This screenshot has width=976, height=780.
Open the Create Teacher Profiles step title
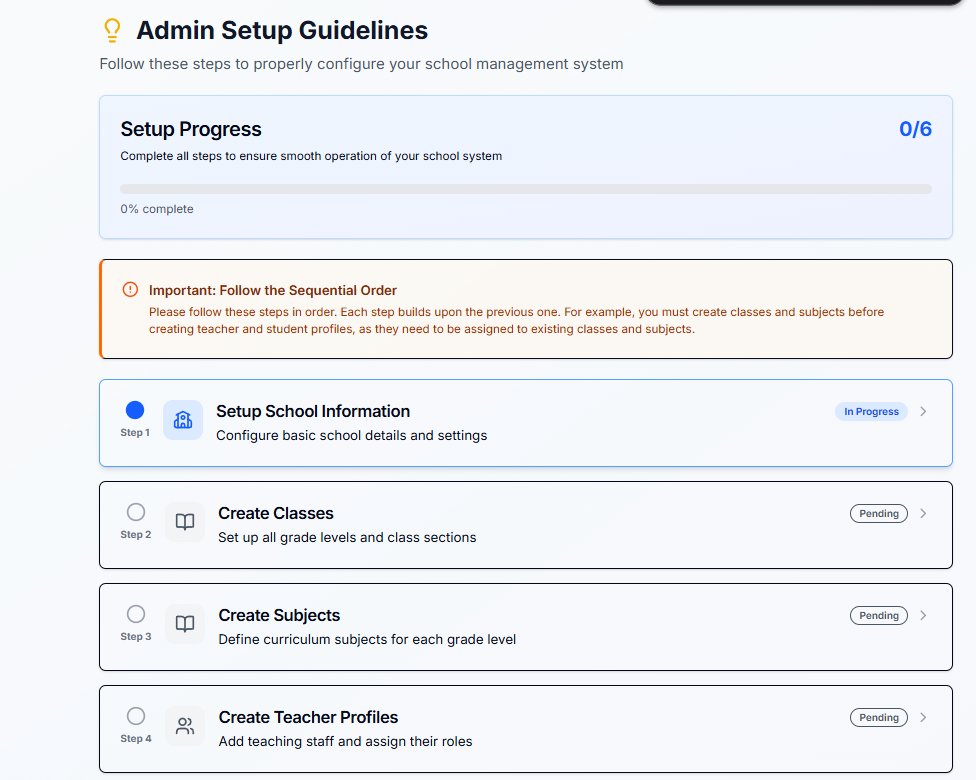pyautogui.click(x=308, y=718)
